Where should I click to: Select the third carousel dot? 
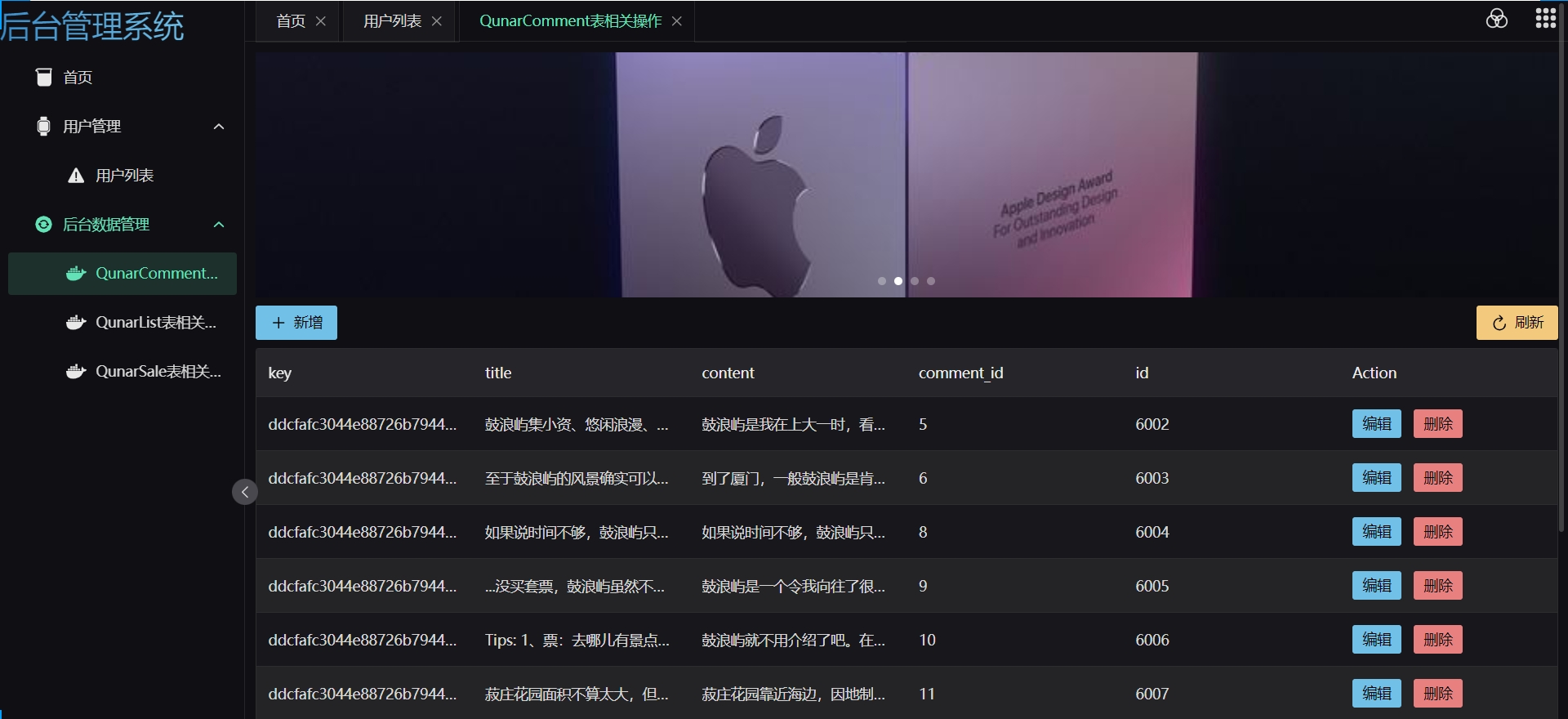click(915, 281)
